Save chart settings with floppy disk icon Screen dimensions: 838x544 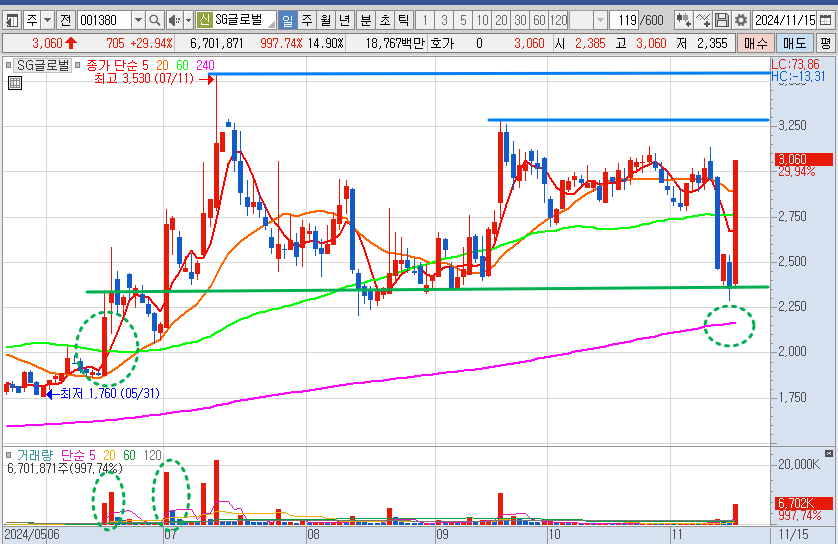click(x=721, y=21)
